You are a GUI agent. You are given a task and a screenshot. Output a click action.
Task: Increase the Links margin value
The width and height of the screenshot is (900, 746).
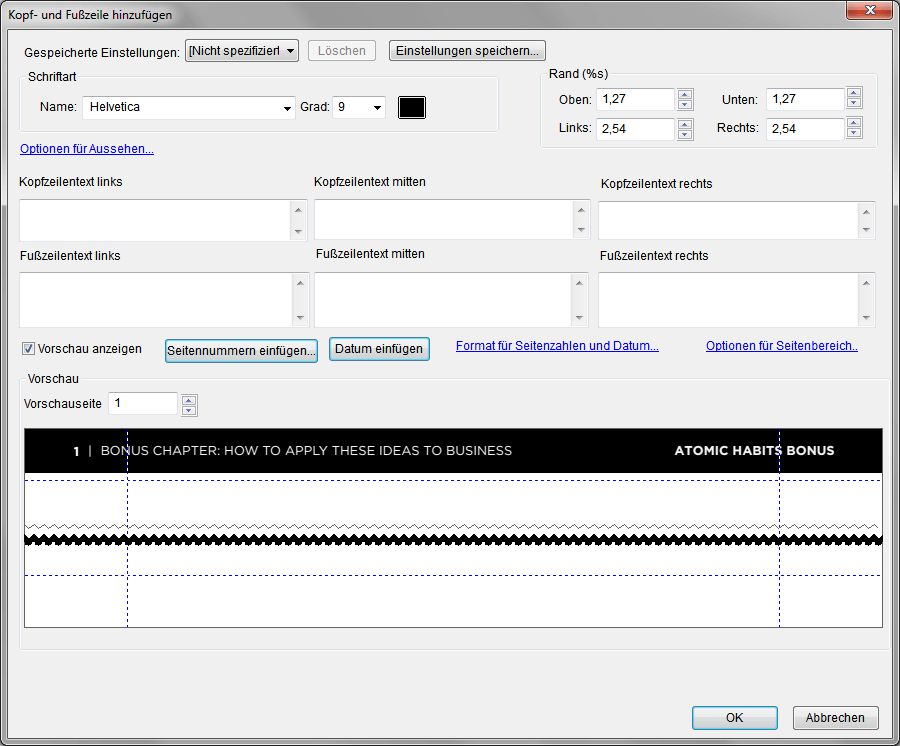click(685, 123)
